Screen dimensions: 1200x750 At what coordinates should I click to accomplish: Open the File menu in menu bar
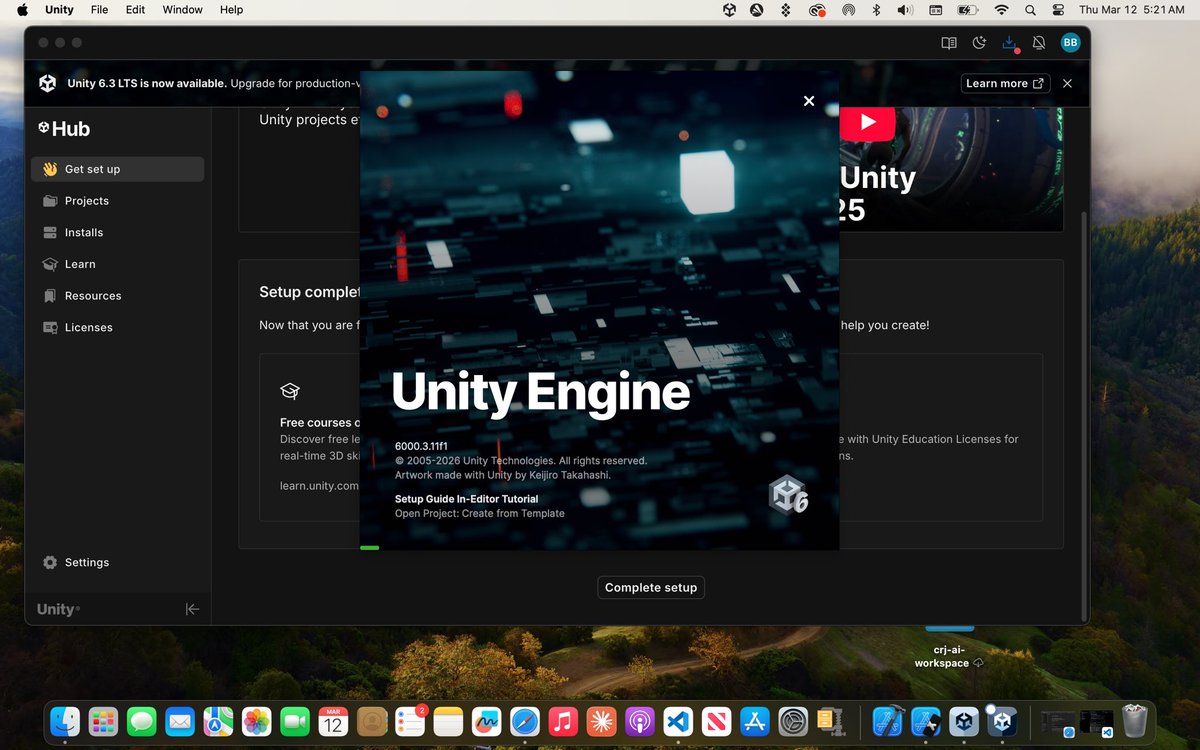[99, 10]
